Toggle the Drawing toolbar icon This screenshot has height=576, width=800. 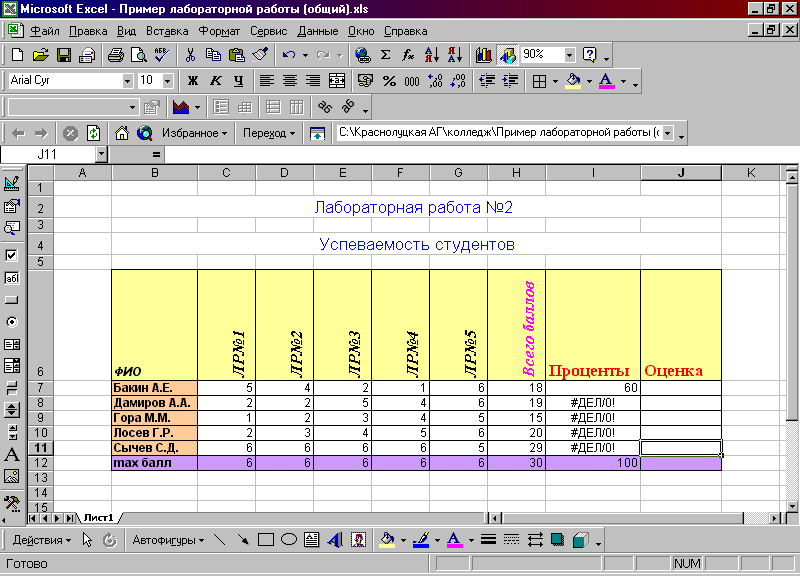[507, 55]
